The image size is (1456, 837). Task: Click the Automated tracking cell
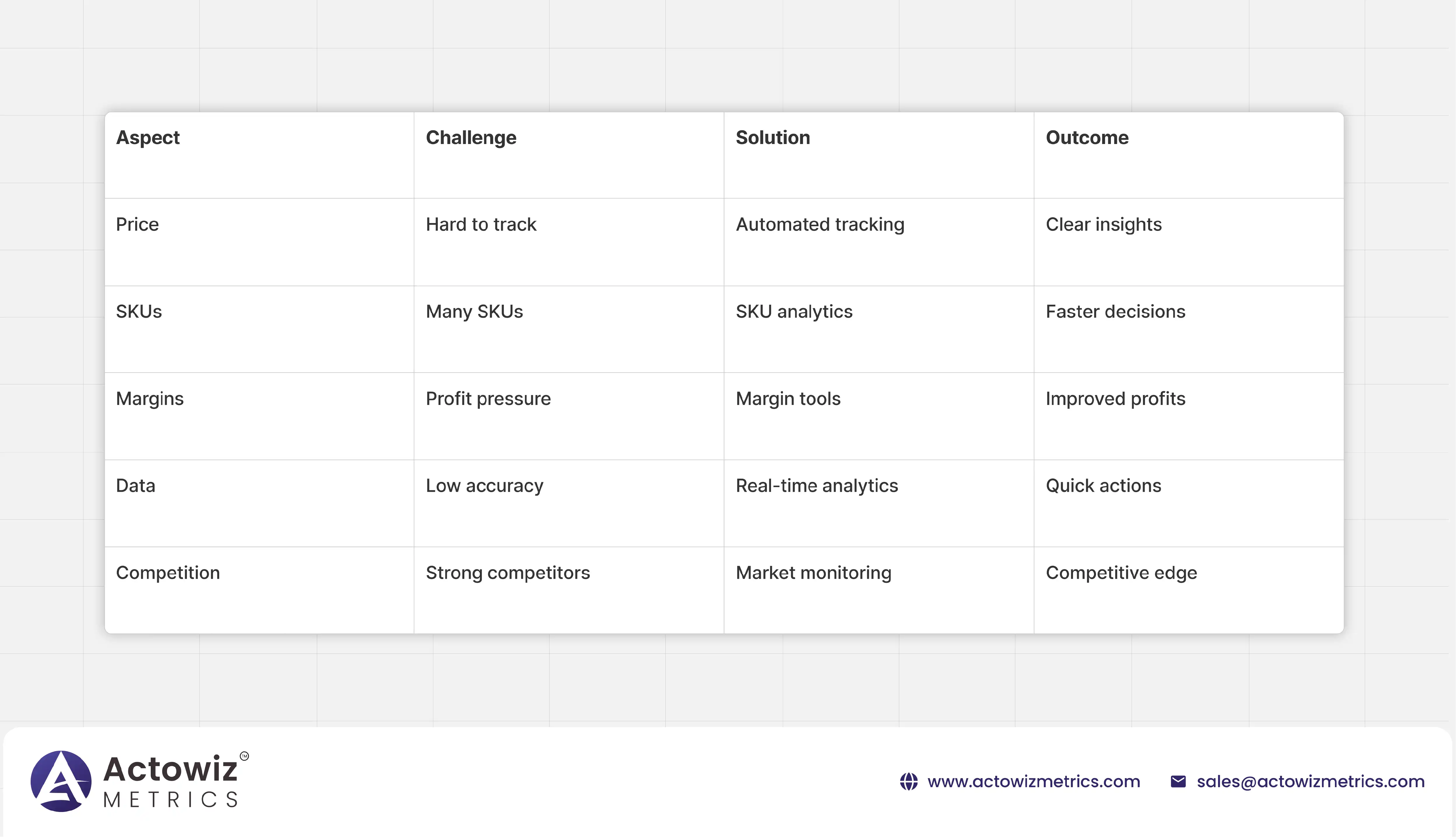tap(819, 224)
